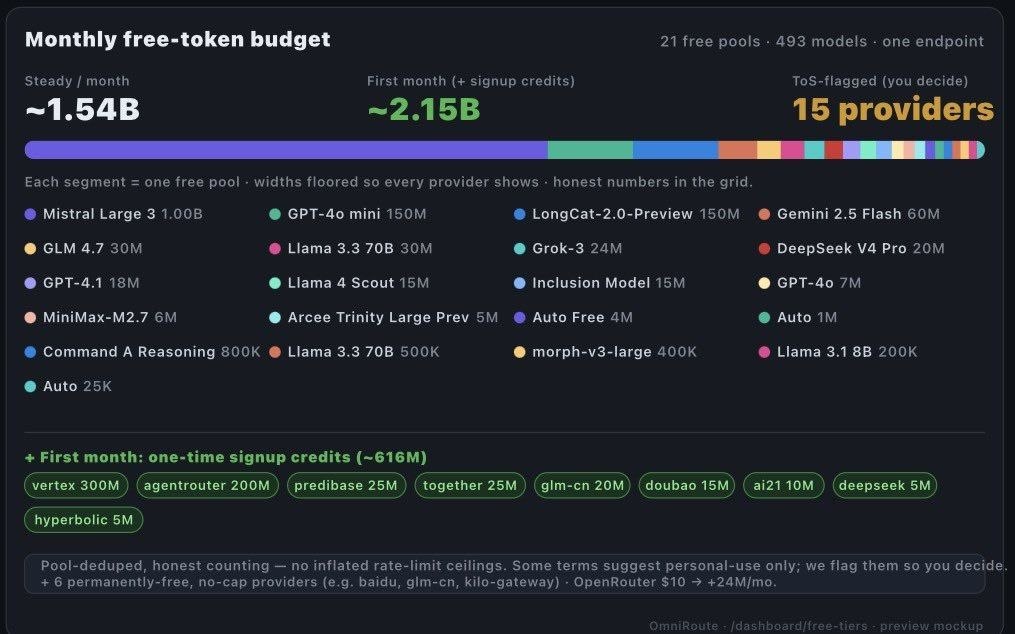Click the large purple Mistral bar segment
The height and width of the screenshot is (634, 1015).
[286, 150]
